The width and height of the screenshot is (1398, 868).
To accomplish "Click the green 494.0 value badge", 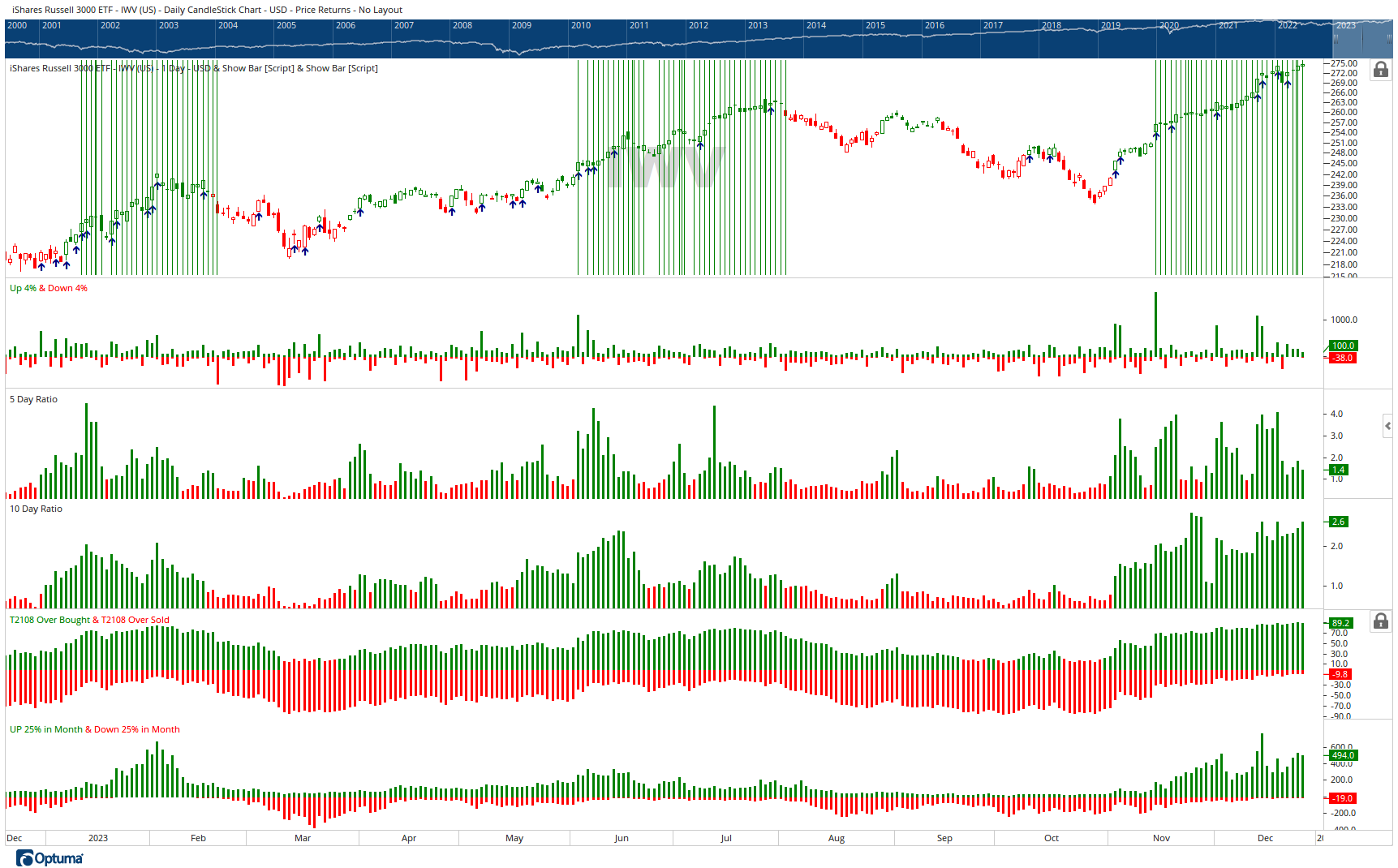I will [1343, 755].
